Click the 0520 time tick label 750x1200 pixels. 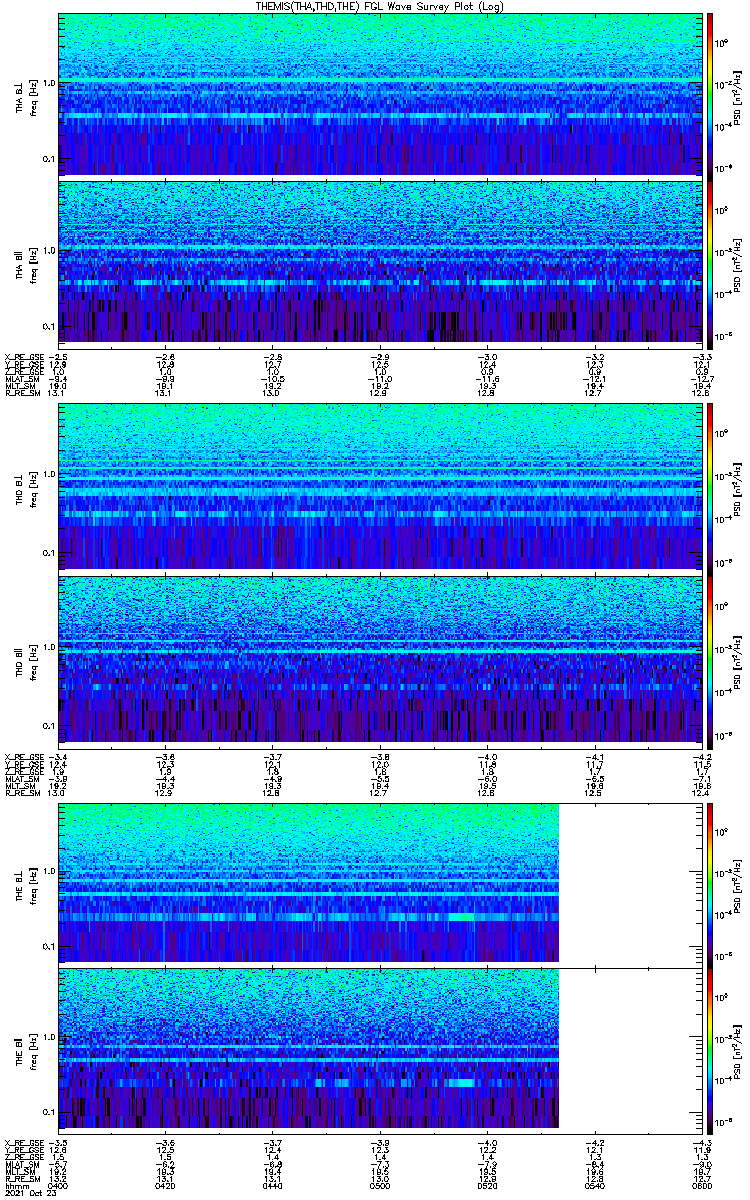click(486, 1186)
